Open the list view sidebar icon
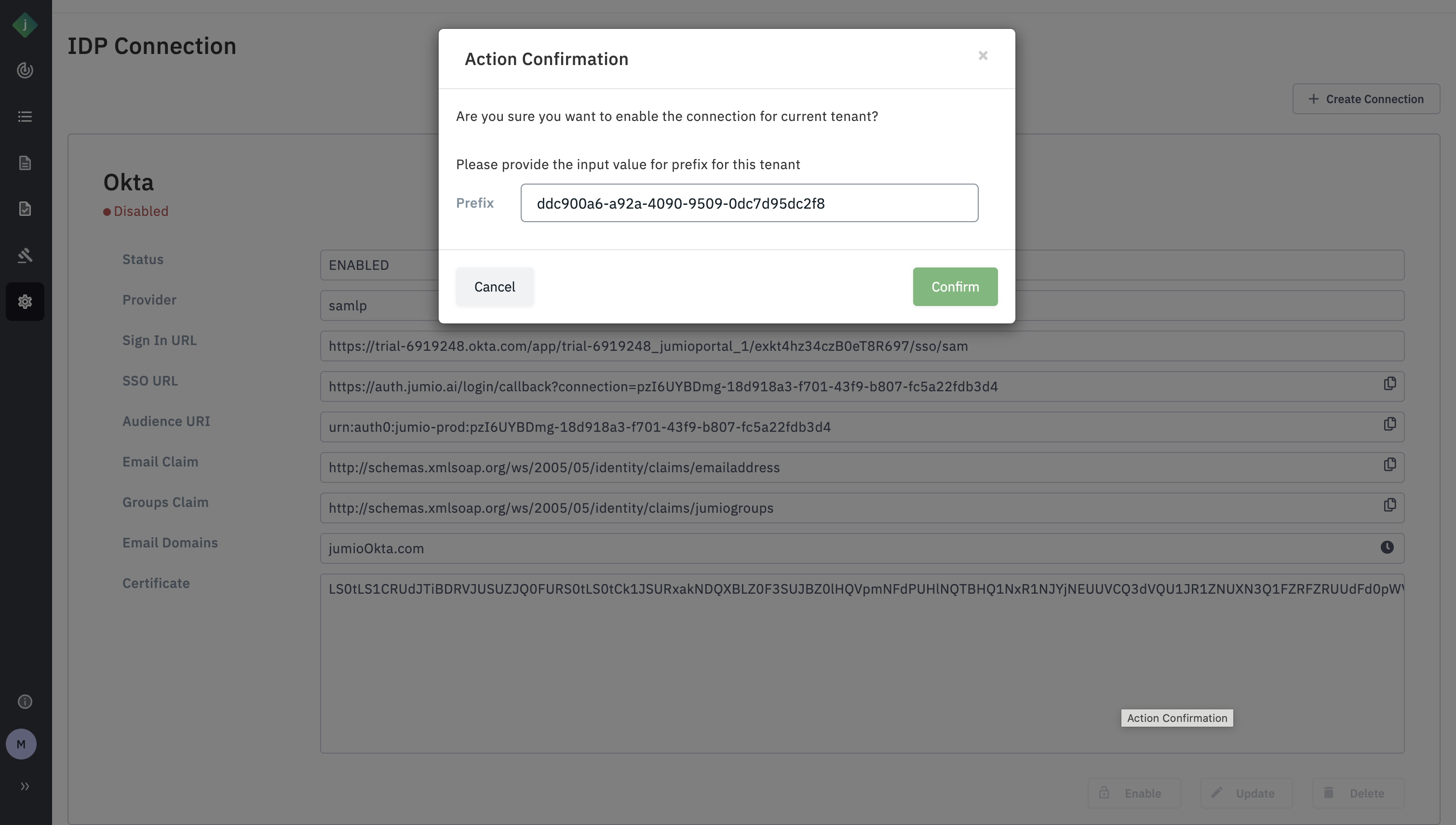This screenshot has height=825, width=1456. tap(25, 117)
